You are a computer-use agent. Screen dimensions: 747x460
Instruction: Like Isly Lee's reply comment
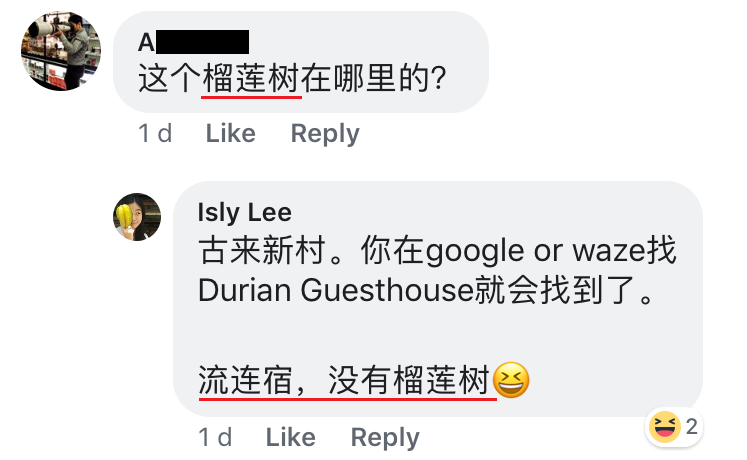tap(291, 437)
